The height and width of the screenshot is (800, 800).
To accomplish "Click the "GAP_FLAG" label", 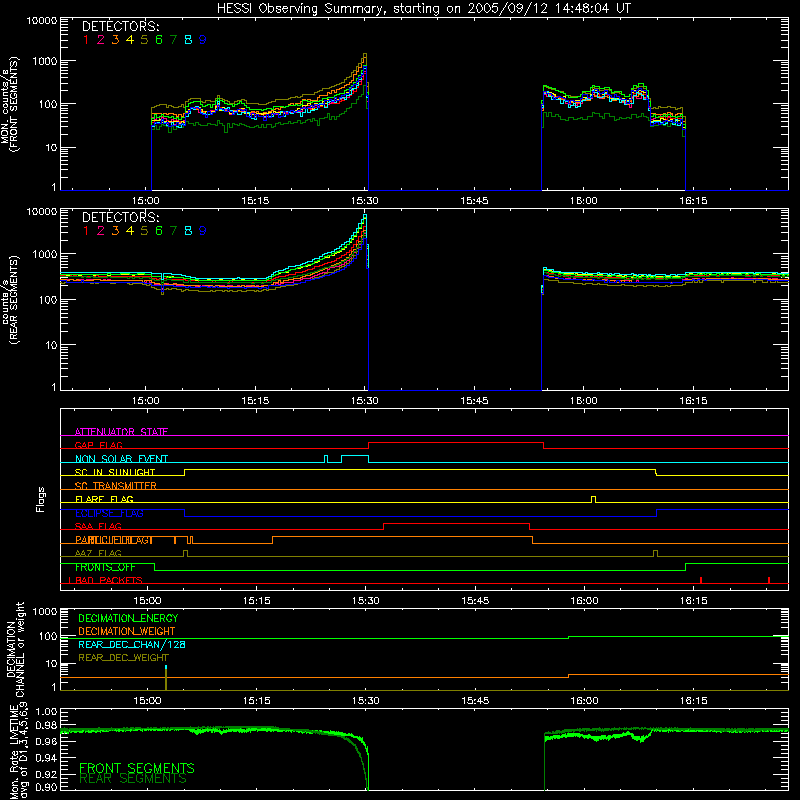I will pyautogui.click(x=98, y=445).
